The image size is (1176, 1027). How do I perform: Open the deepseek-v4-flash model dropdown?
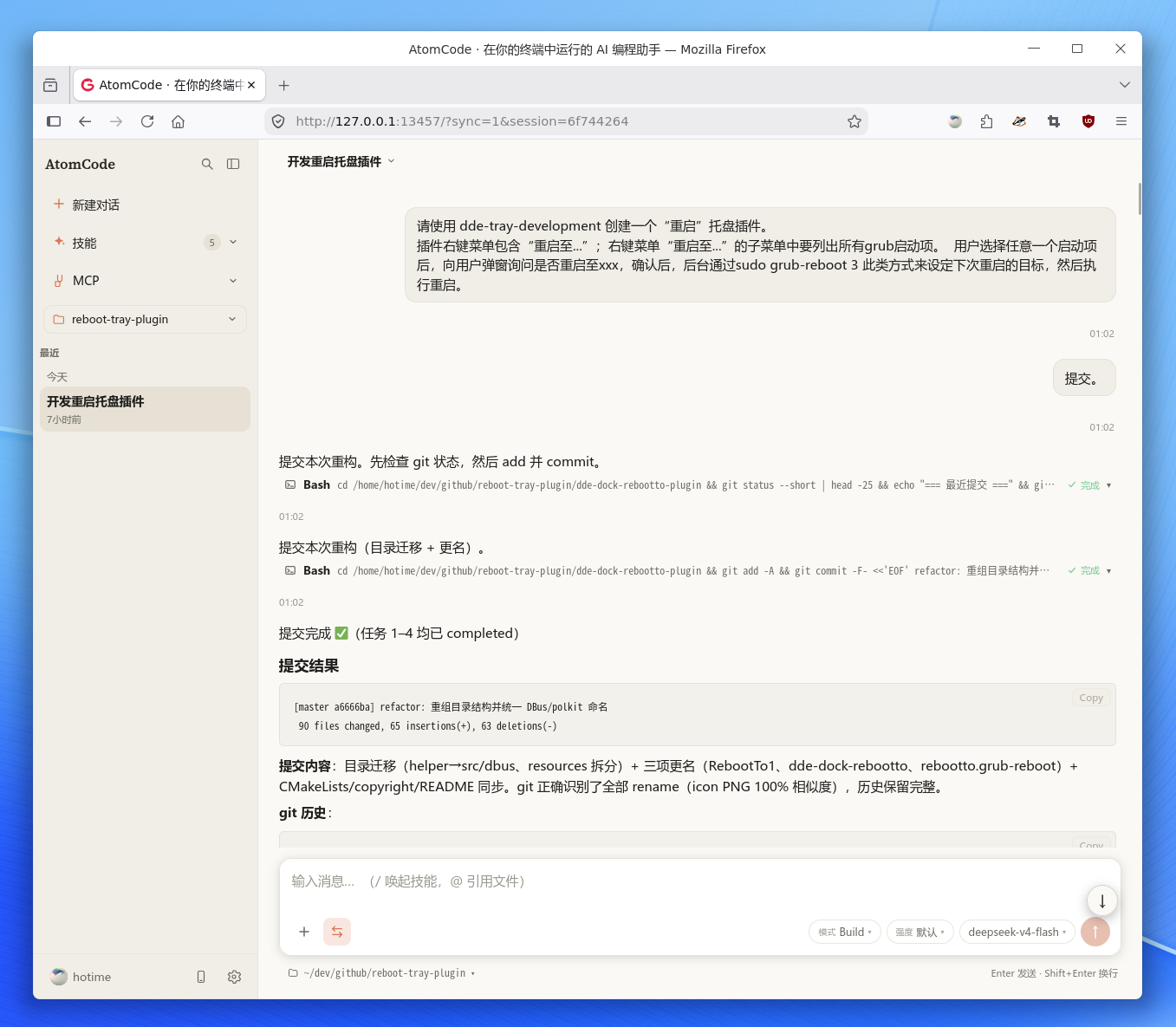click(x=1017, y=932)
